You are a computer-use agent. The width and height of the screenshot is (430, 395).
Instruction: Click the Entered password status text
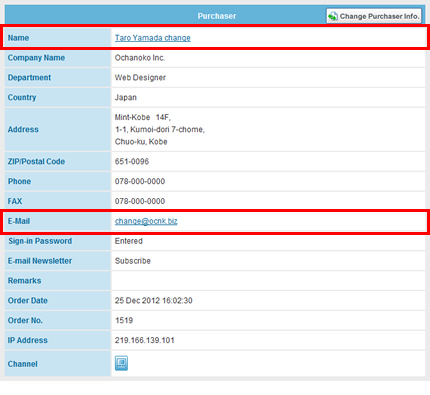point(129,241)
